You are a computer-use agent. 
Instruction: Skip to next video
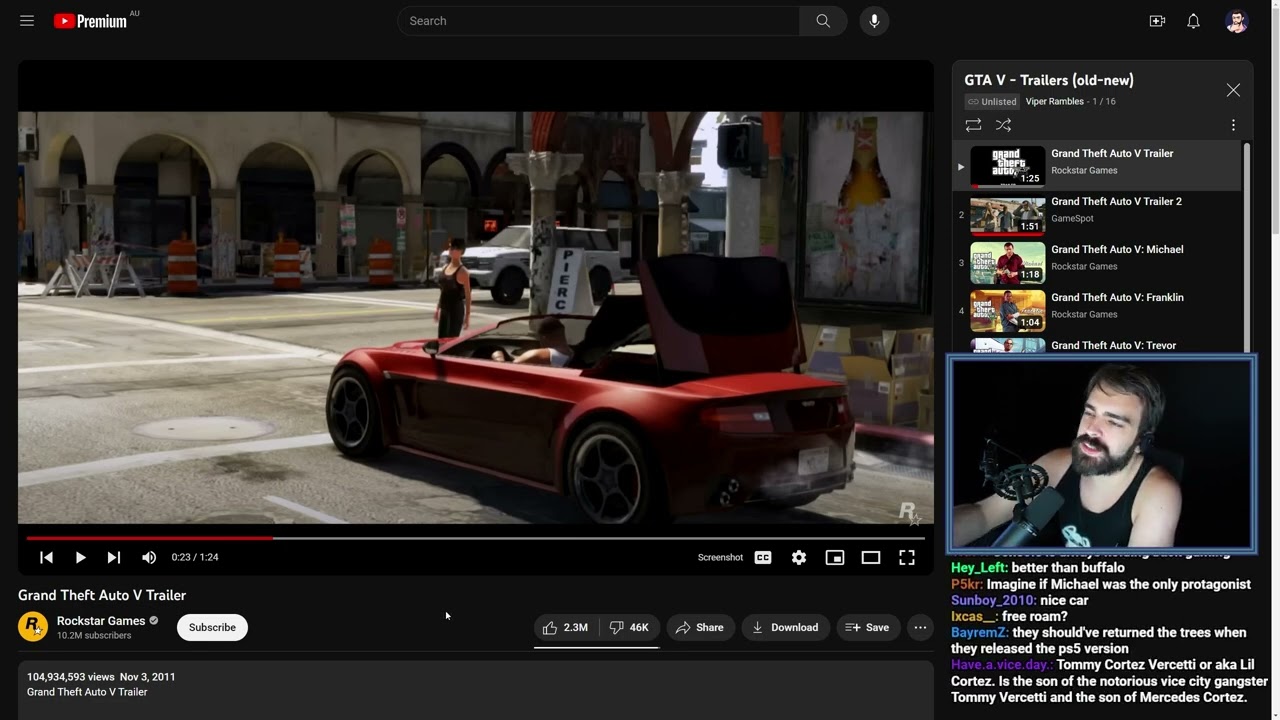coord(114,557)
